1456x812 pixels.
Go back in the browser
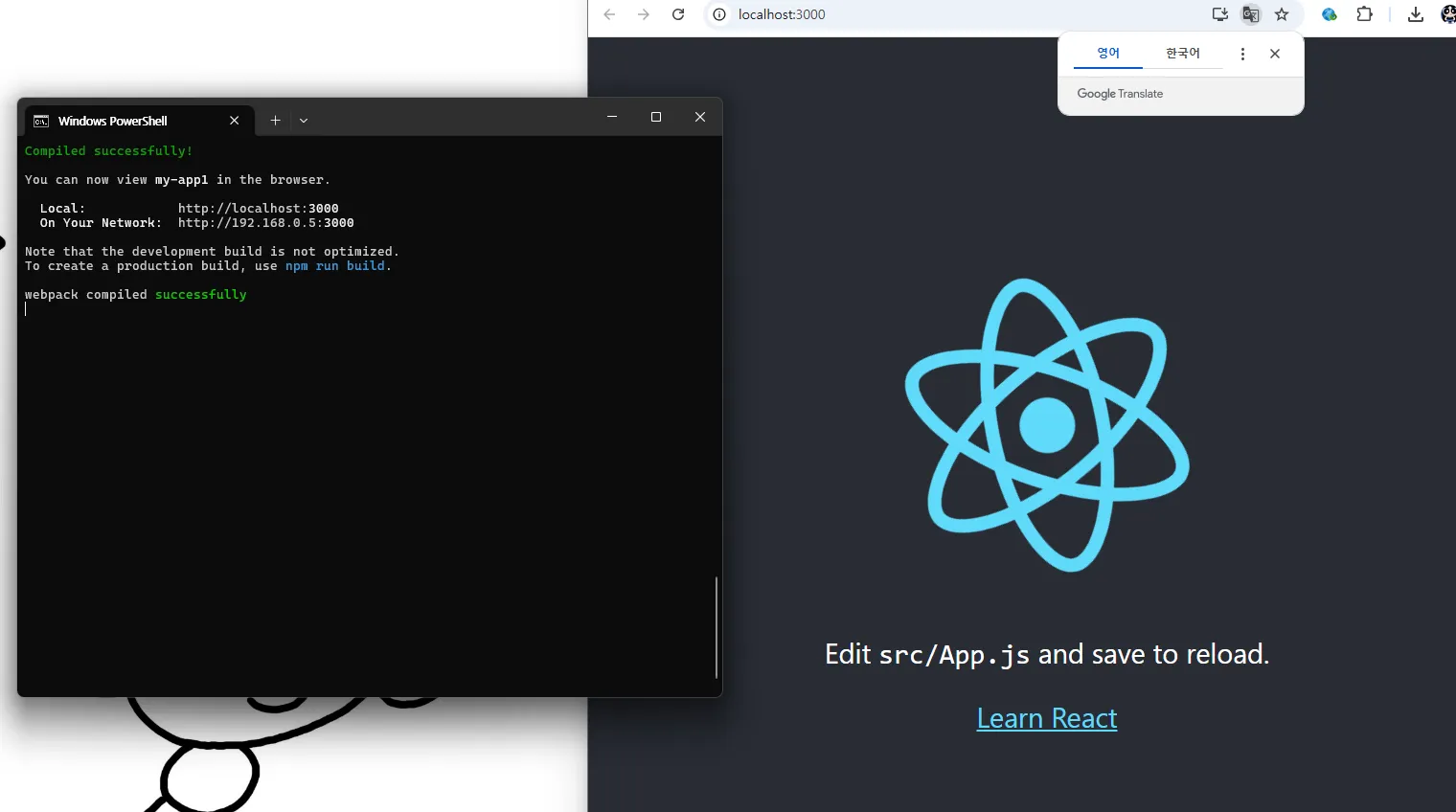point(609,14)
